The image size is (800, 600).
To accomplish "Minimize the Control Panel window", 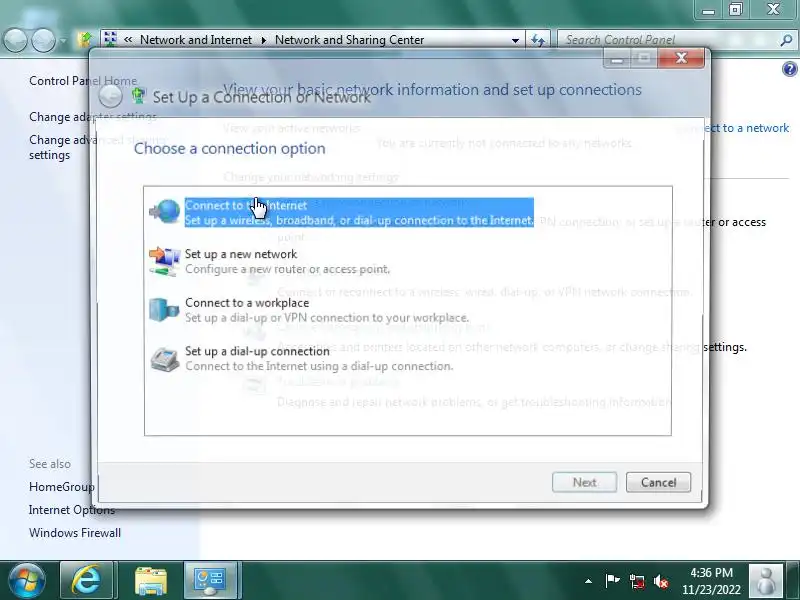I will (x=708, y=10).
